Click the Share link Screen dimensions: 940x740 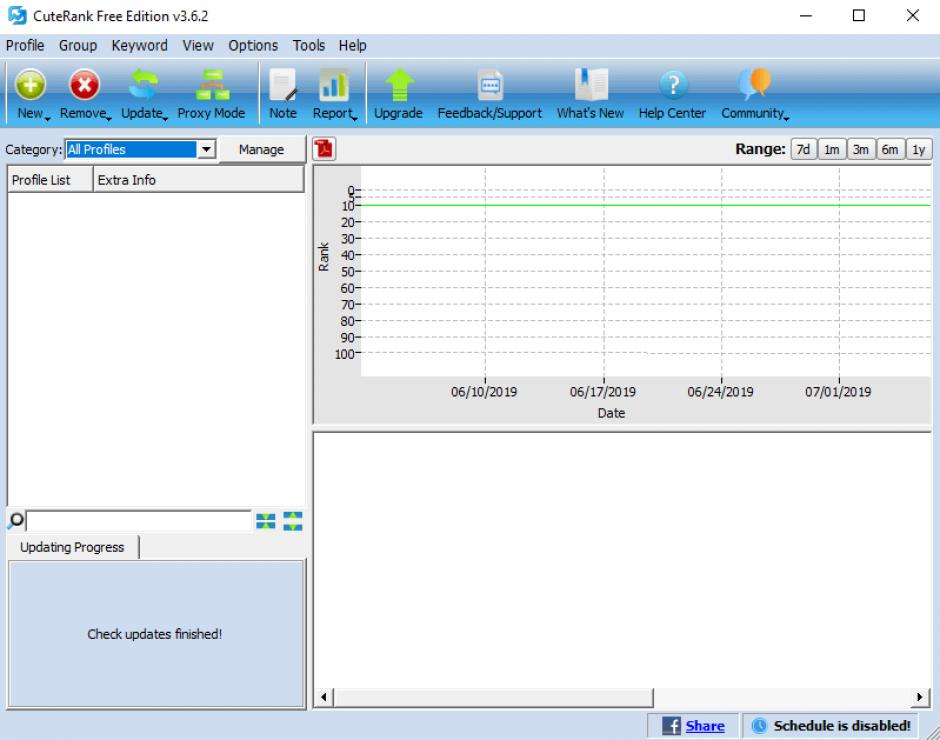[x=705, y=726]
